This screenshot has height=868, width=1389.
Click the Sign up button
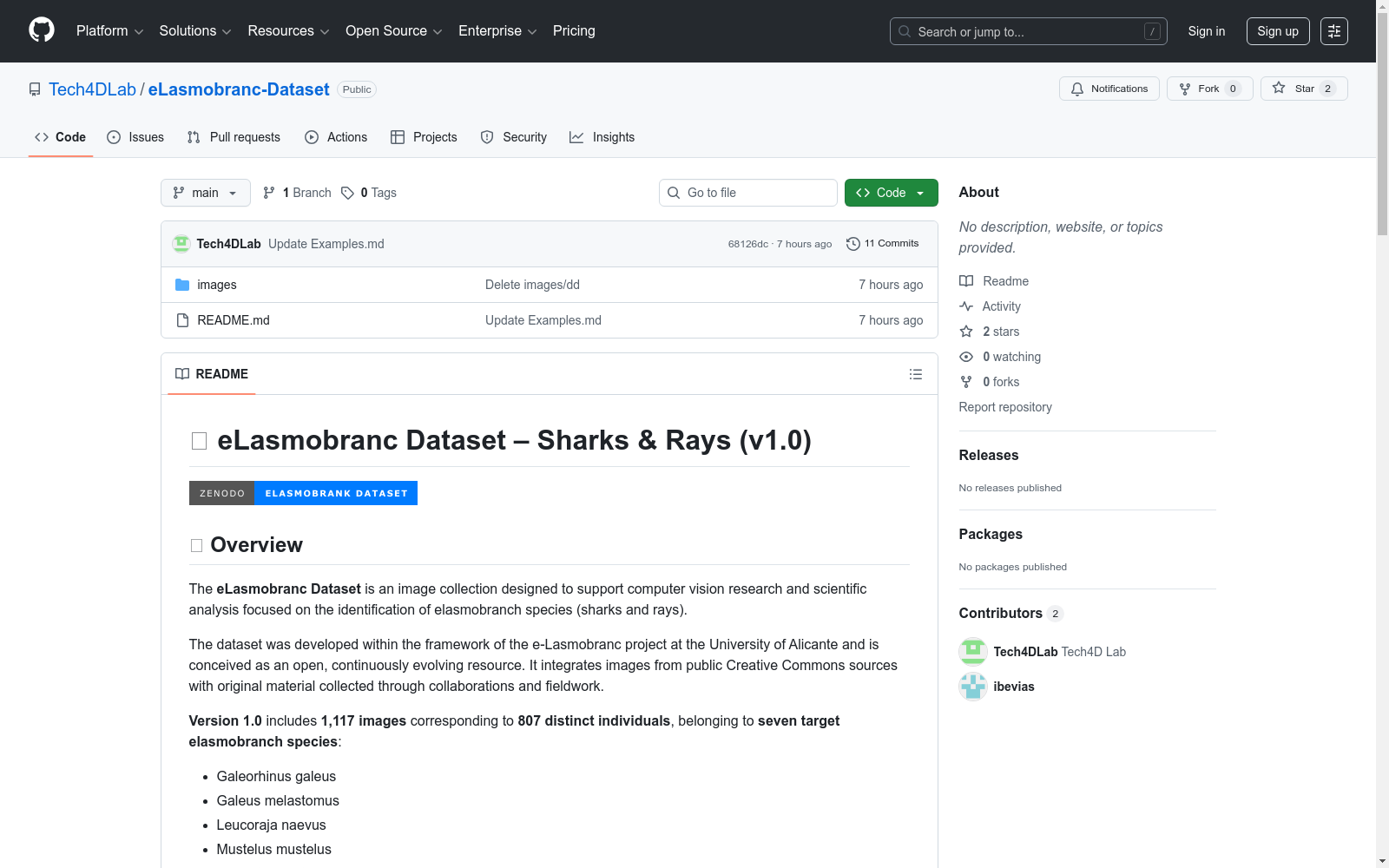pos(1278,31)
